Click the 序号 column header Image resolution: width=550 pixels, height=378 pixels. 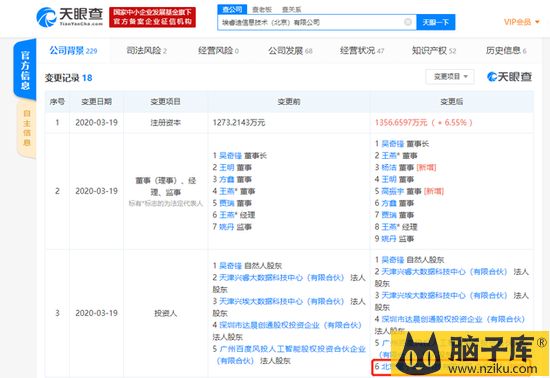click(x=57, y=102)
